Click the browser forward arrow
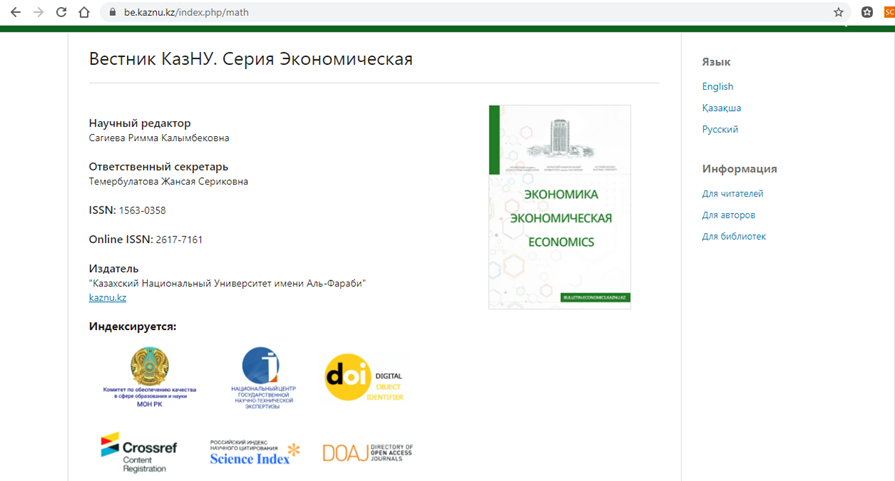This screenshot has height=481, width=895. [38, 12]
